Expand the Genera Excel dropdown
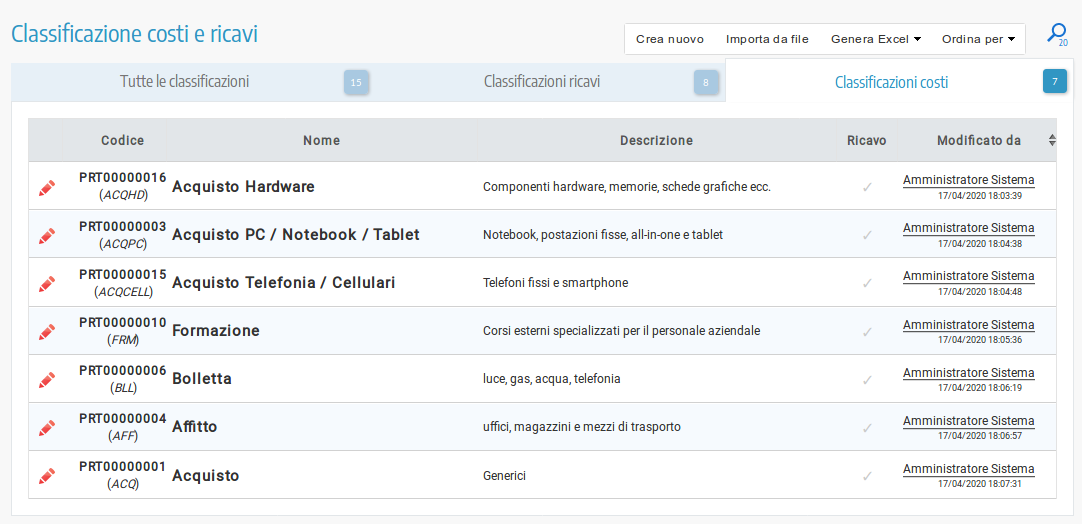This screenshot has width=1082, height=524. coord(875,39)
